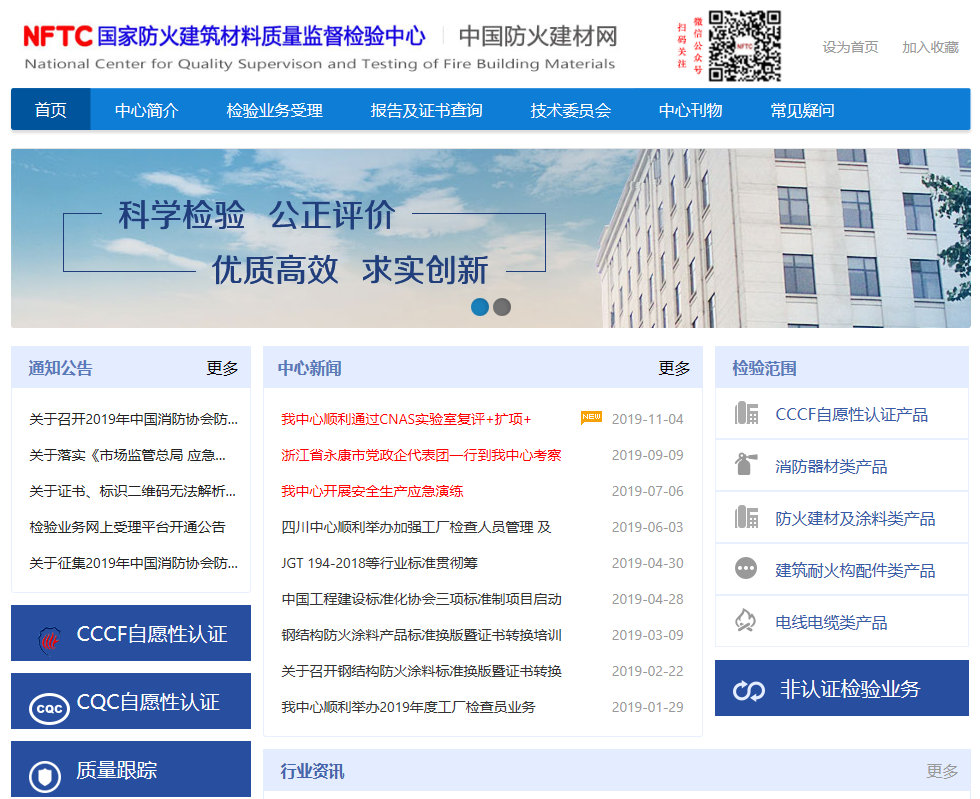Viewport: 980px width, 799px height.
Task: Open the 报告及证书查询 navigation menu
Action: 426,110
